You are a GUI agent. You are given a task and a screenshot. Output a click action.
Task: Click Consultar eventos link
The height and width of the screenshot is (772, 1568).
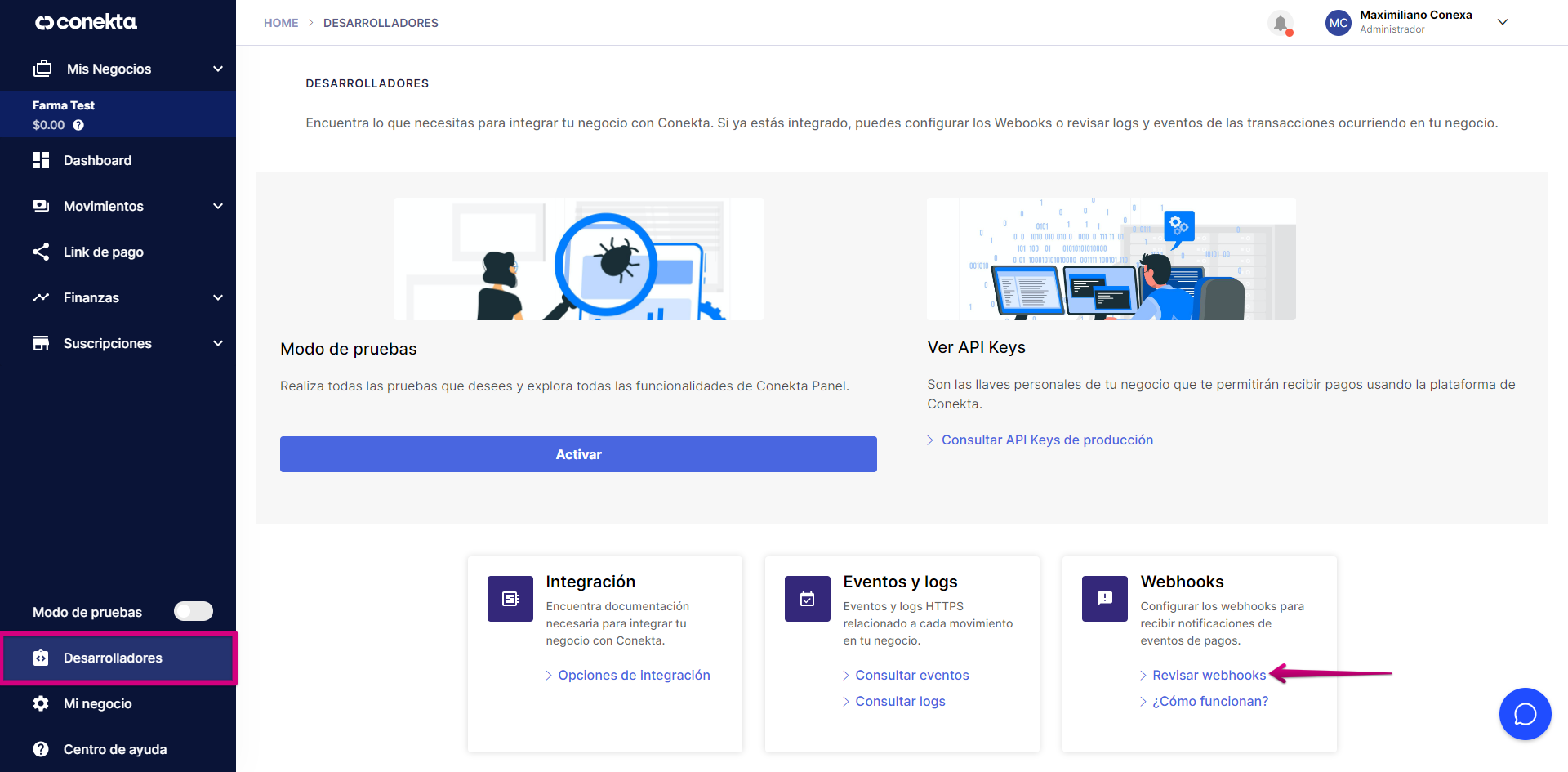(911, 675)
